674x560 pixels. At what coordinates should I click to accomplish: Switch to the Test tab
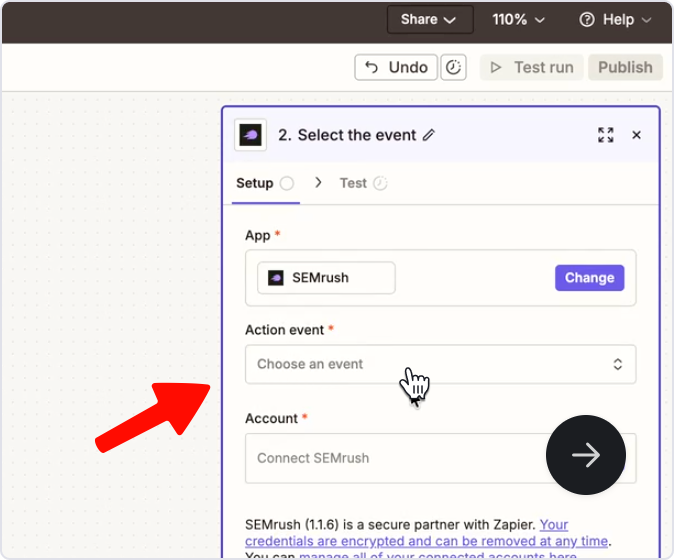pos(364,184)
